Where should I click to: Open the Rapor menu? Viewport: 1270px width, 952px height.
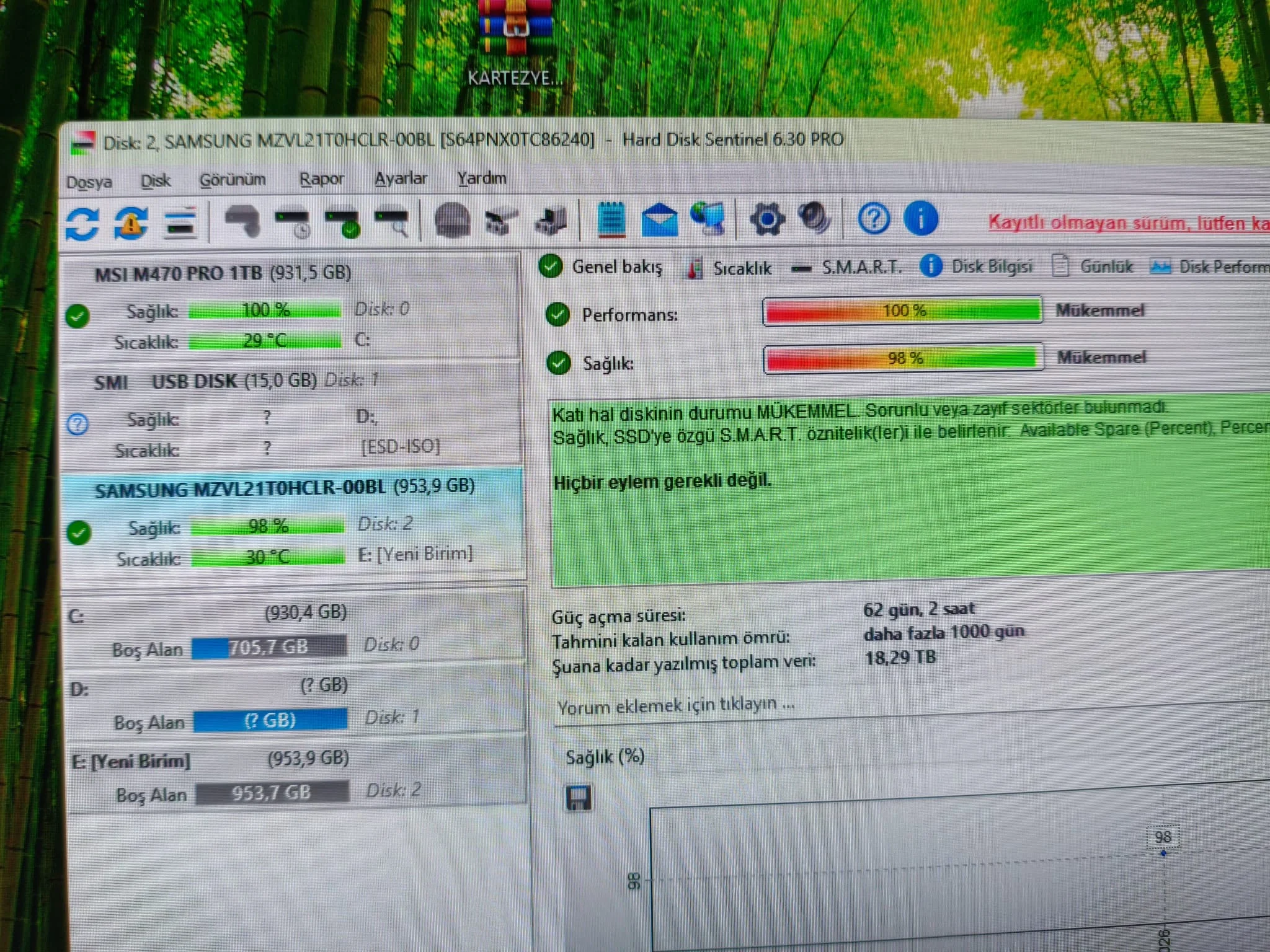click(x=321, y=179)
